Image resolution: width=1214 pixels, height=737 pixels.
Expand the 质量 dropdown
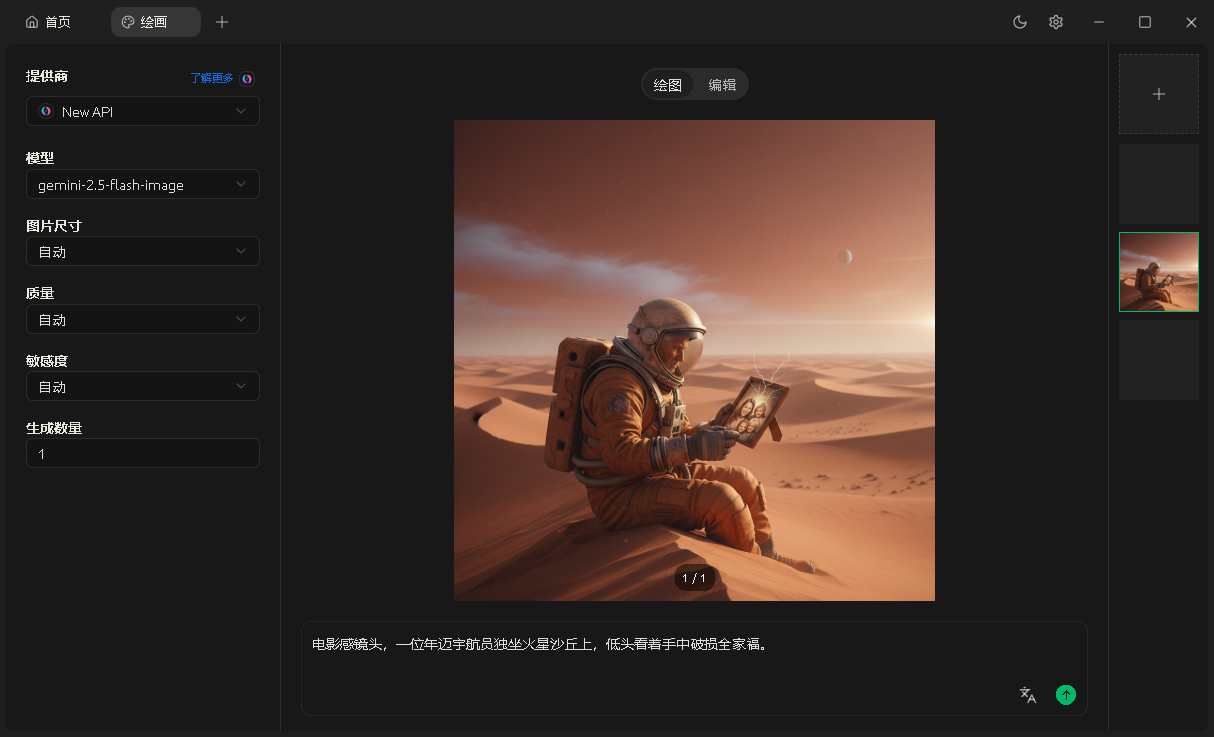142,320
